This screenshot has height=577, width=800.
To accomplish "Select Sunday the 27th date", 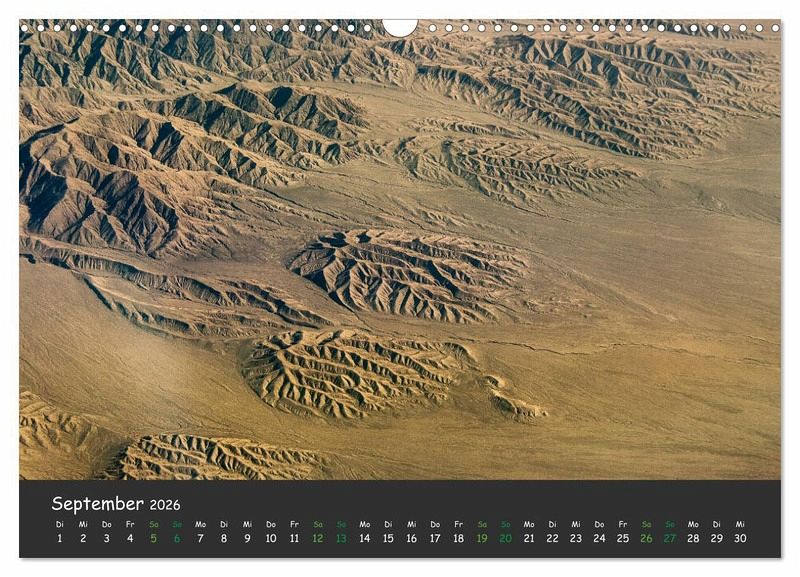I will coord(669,538).
